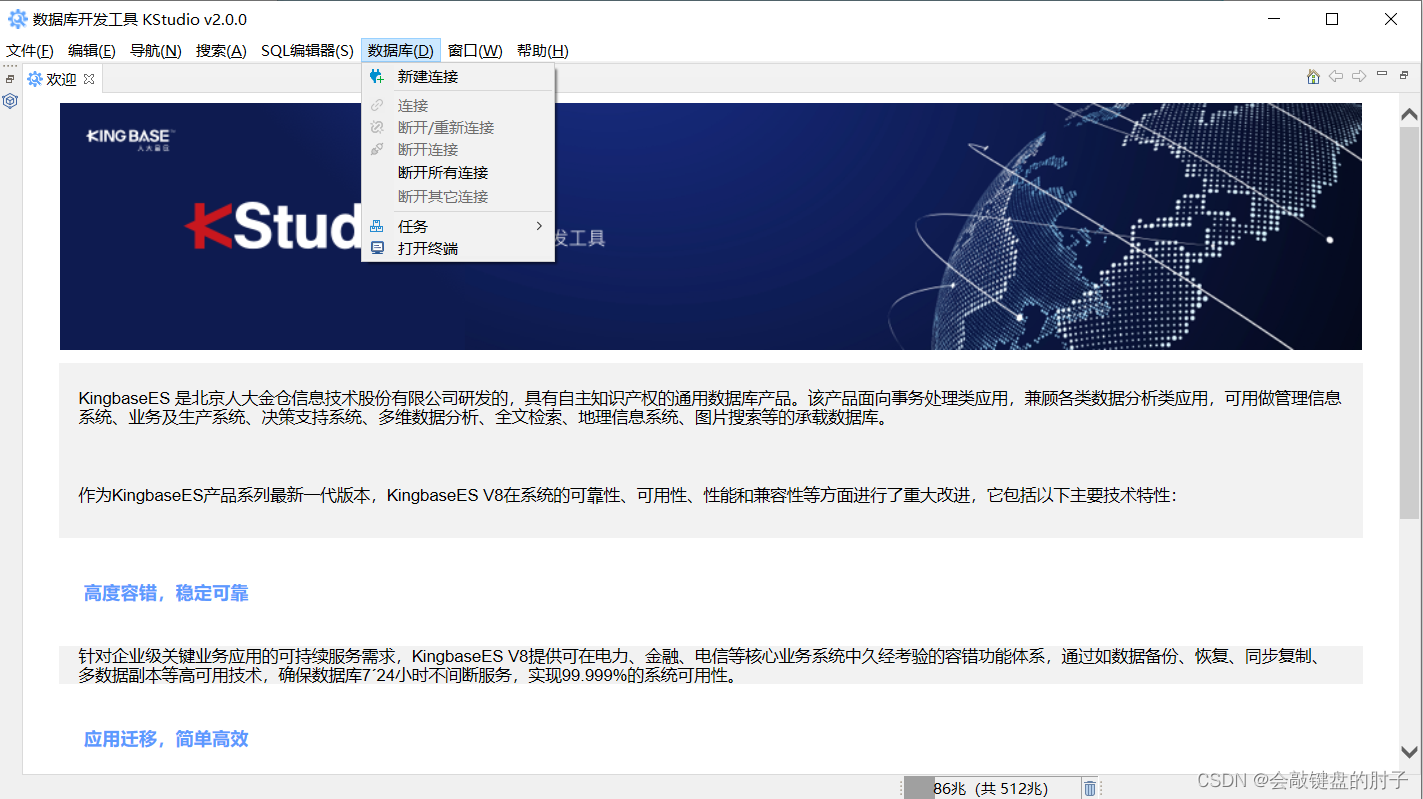Click the welcome tab gear icon
Viewport: 1423px width, 799px height.
click(x=34, y=79)
